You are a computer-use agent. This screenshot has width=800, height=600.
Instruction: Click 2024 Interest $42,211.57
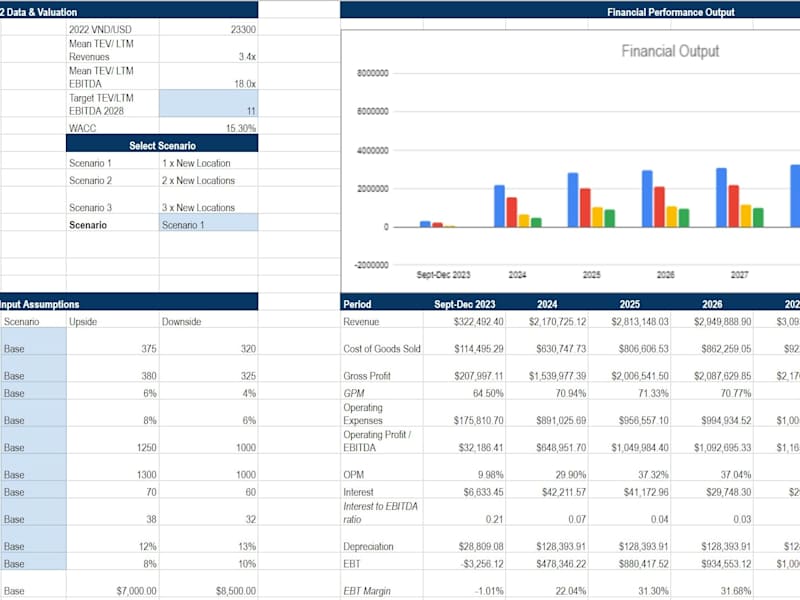click(x=564, y=492)
